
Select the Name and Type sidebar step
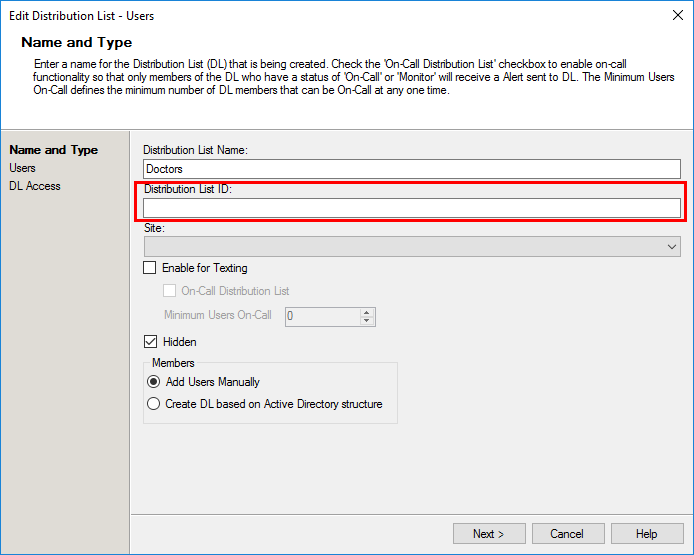tap(54, 150)
